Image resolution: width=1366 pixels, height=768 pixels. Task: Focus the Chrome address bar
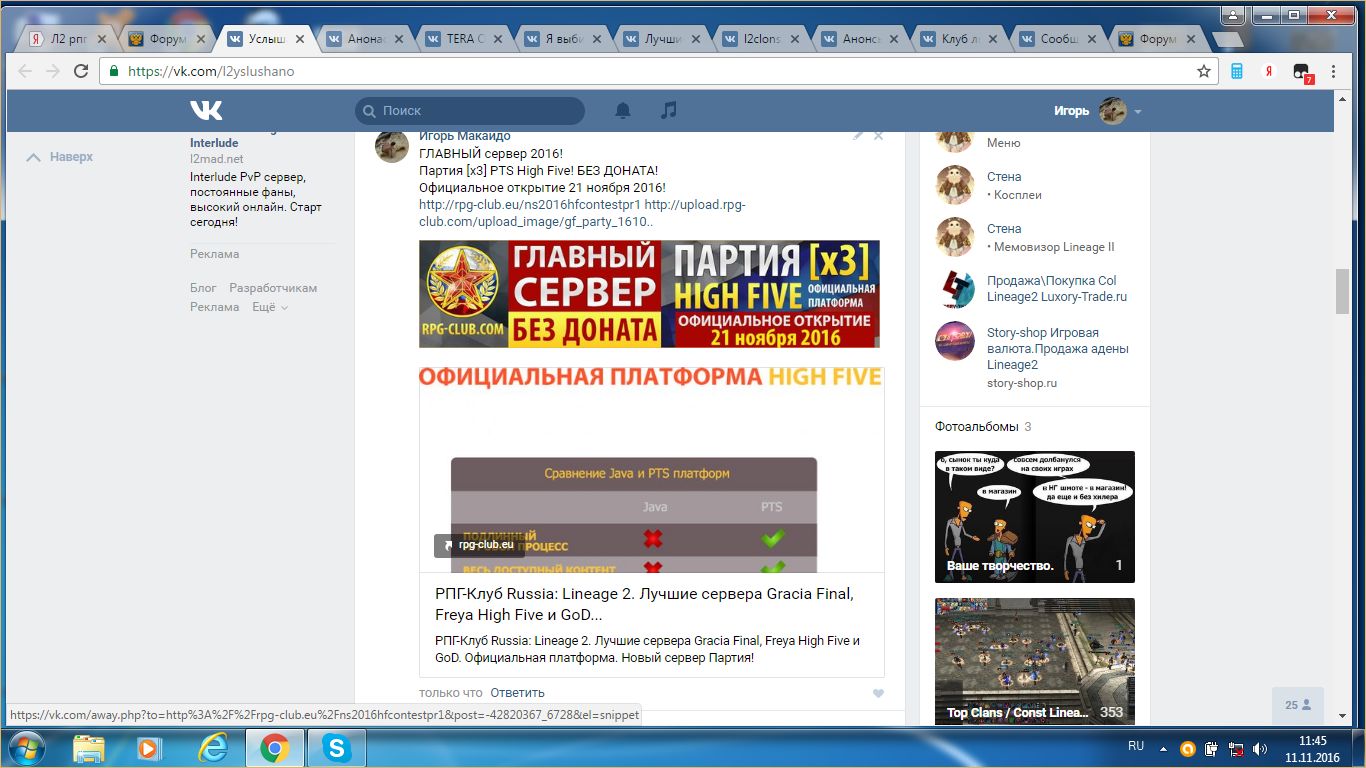point(658,71)
